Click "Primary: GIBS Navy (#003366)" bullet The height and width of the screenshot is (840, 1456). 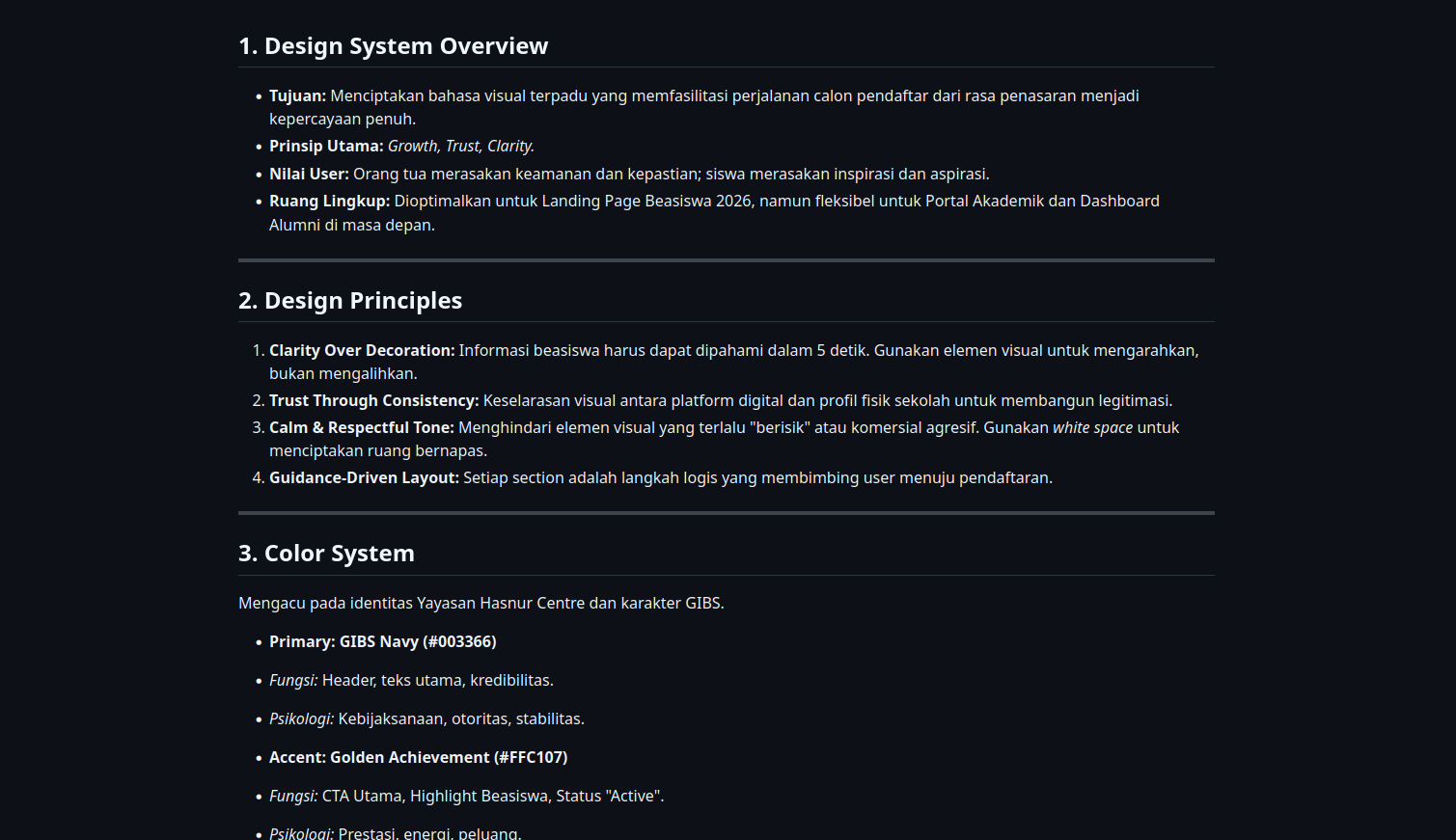pyautogui.click(x=382, y=642)
